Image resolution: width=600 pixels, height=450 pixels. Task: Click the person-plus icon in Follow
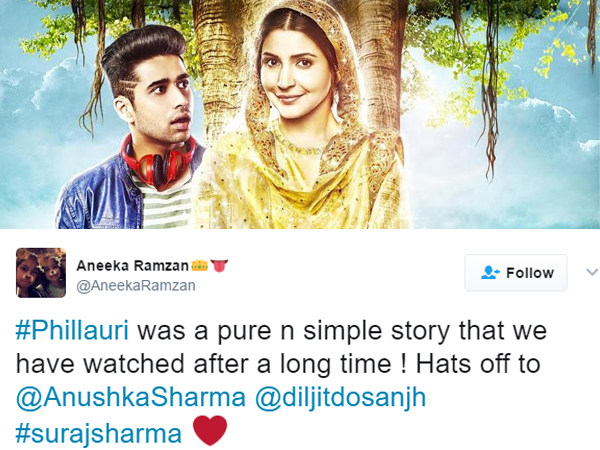click(490, 272)
